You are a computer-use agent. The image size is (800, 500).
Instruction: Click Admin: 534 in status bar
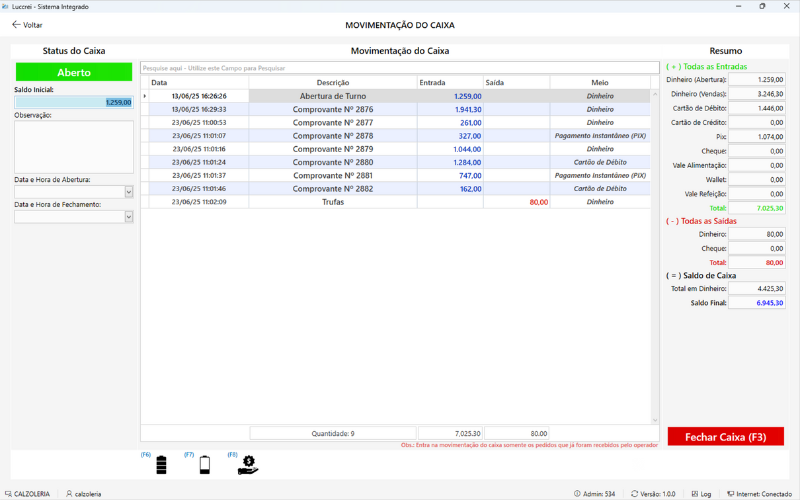pos(595,494)
